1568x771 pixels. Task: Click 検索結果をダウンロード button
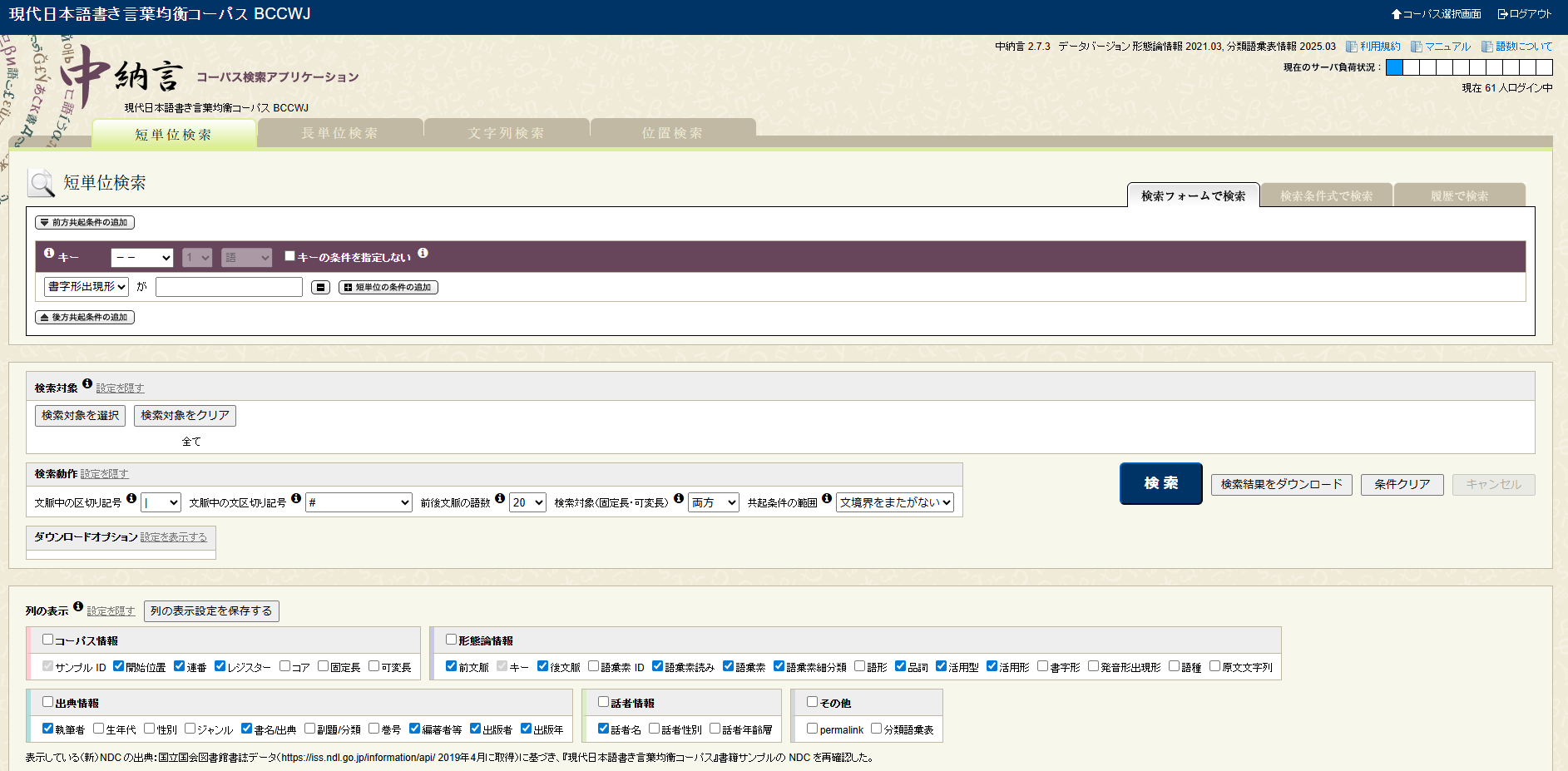pyautogui.click(x=1281, y=484)
